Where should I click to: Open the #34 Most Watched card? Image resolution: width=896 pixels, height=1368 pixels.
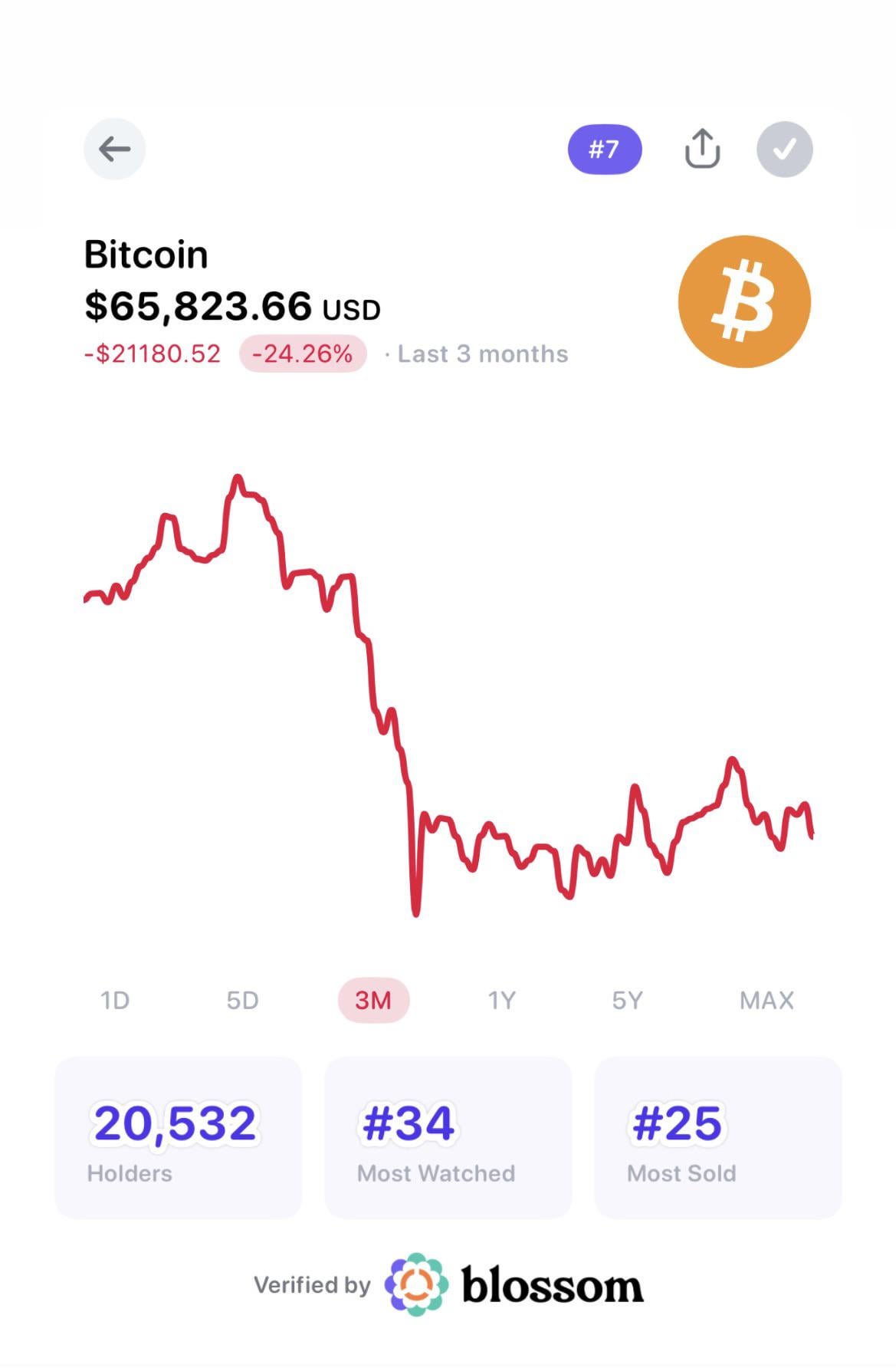(448, 1137)
